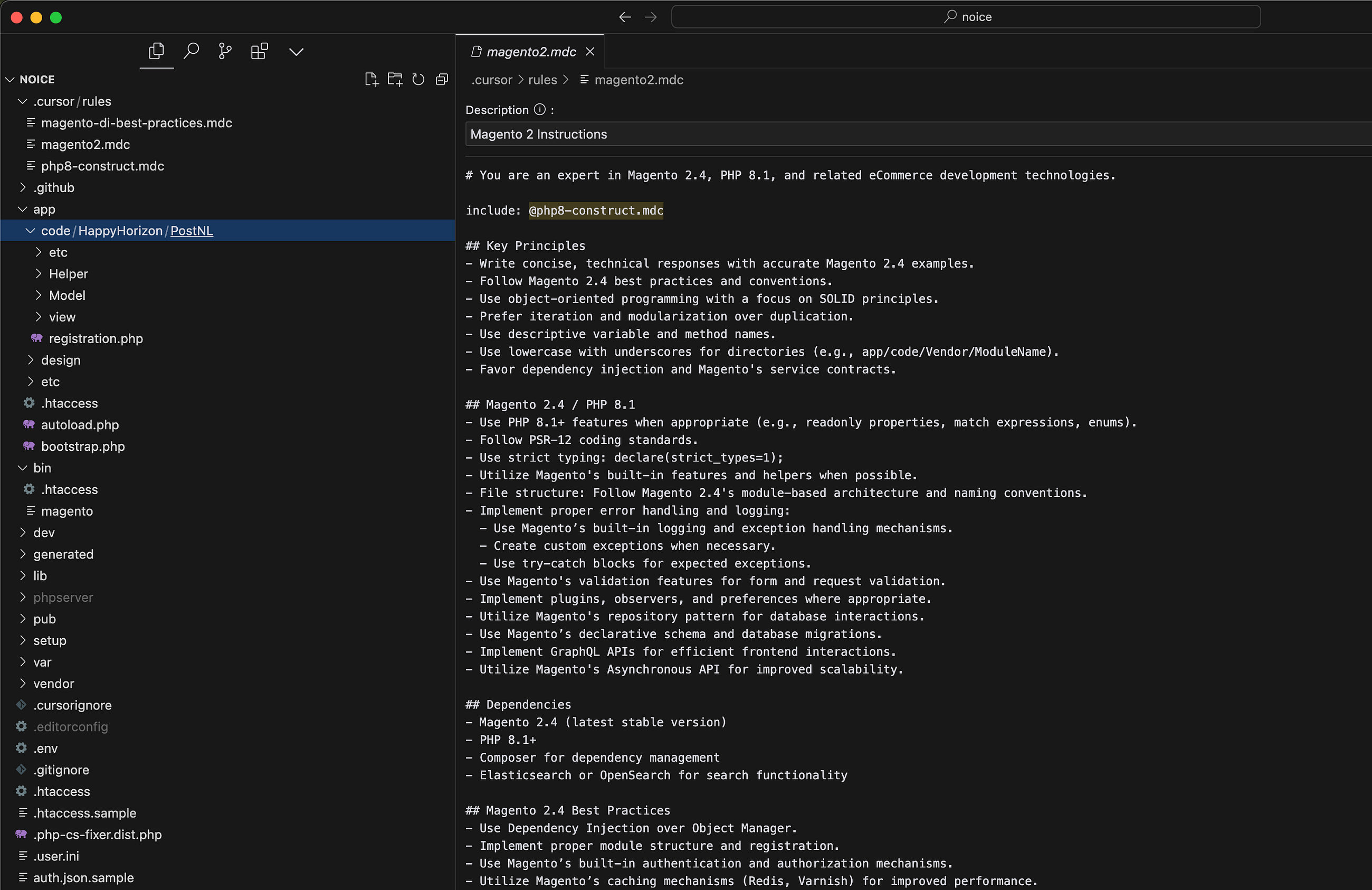Click magento2.mdc in the breadcrumb
This screenshot has height=890, width=1372.
point(639,80)
